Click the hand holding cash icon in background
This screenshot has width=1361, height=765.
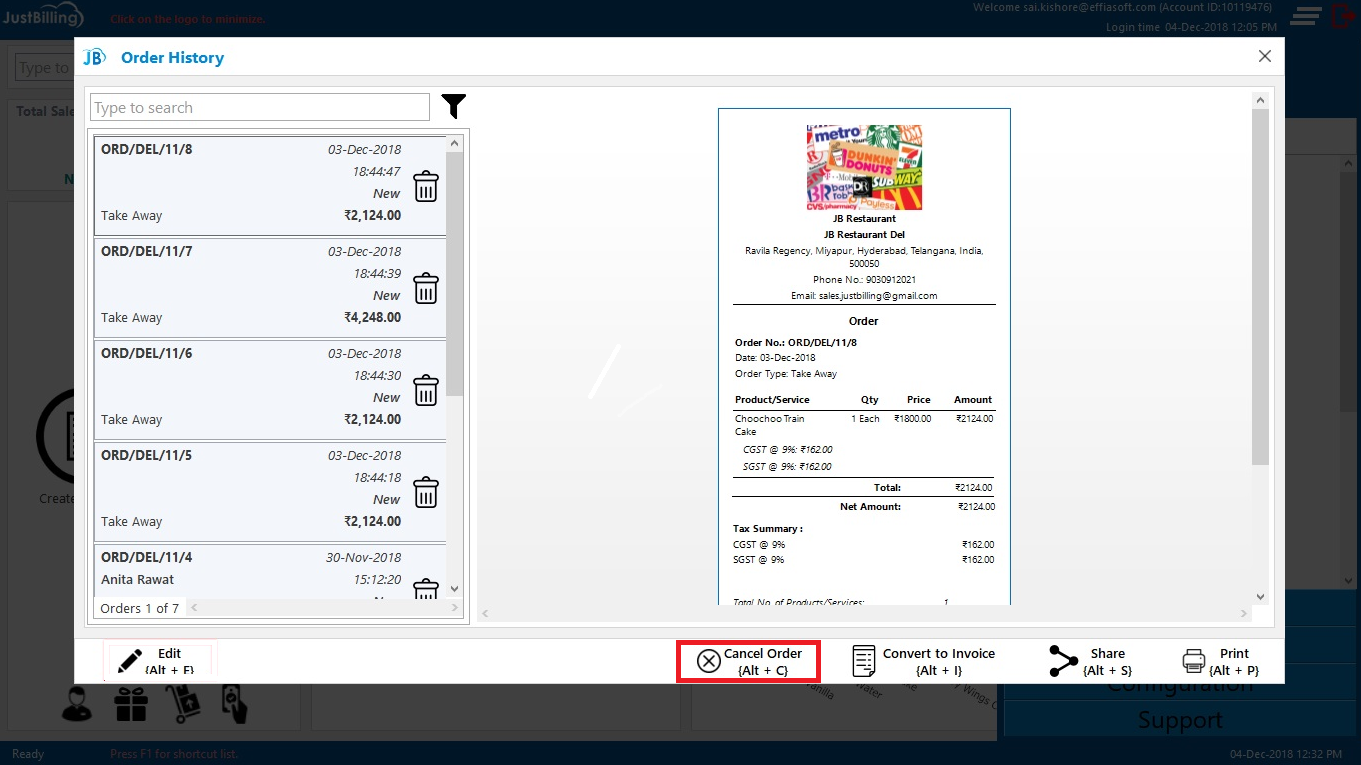coord(233,704)
